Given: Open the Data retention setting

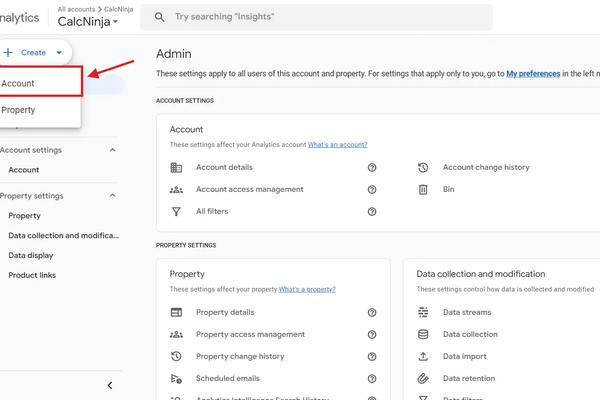Looking at the screenshot, I should point(469,379).
